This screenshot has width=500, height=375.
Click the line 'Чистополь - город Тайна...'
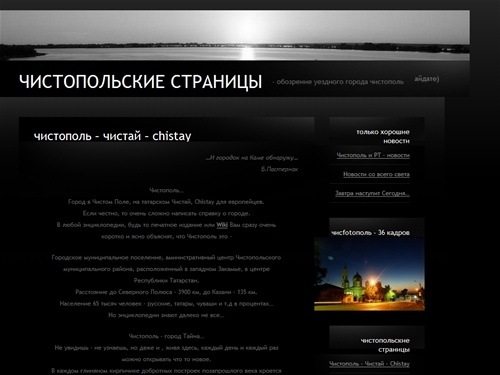[166, 336]
